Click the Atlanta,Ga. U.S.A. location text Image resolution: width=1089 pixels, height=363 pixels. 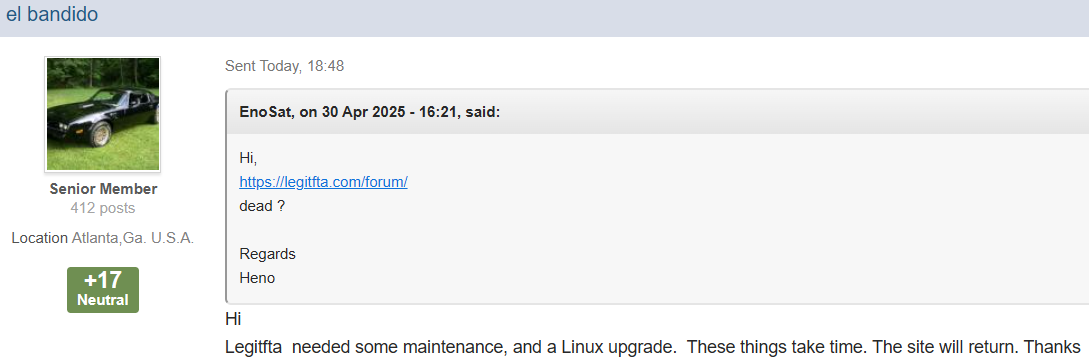pyautogui.click(x=133, y=238)
